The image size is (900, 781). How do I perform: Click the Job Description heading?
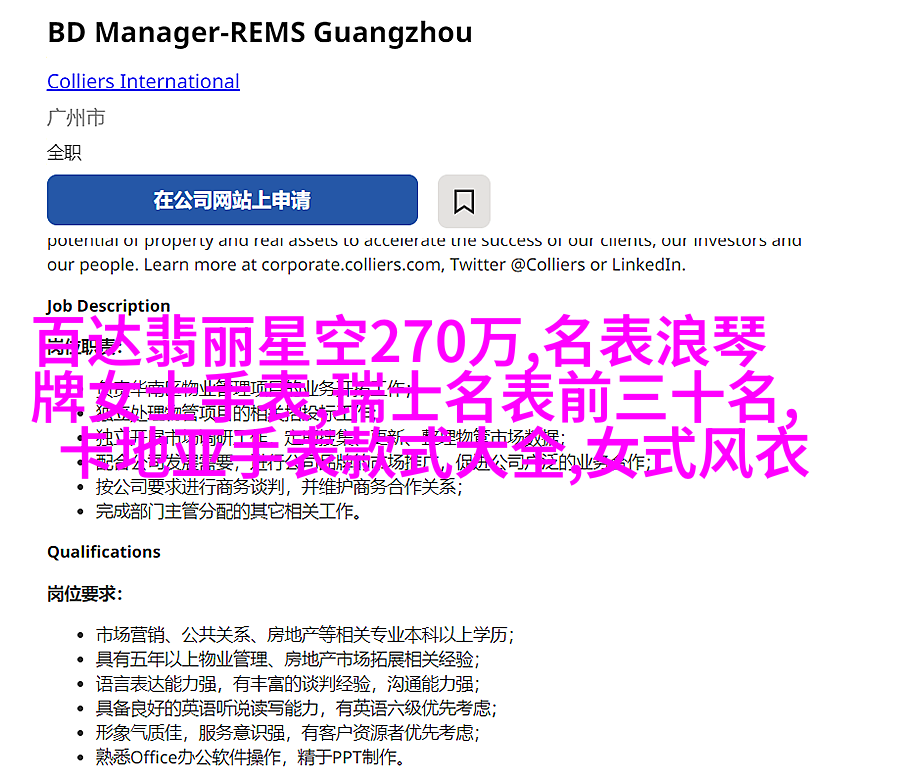click(x=108, y=306)
